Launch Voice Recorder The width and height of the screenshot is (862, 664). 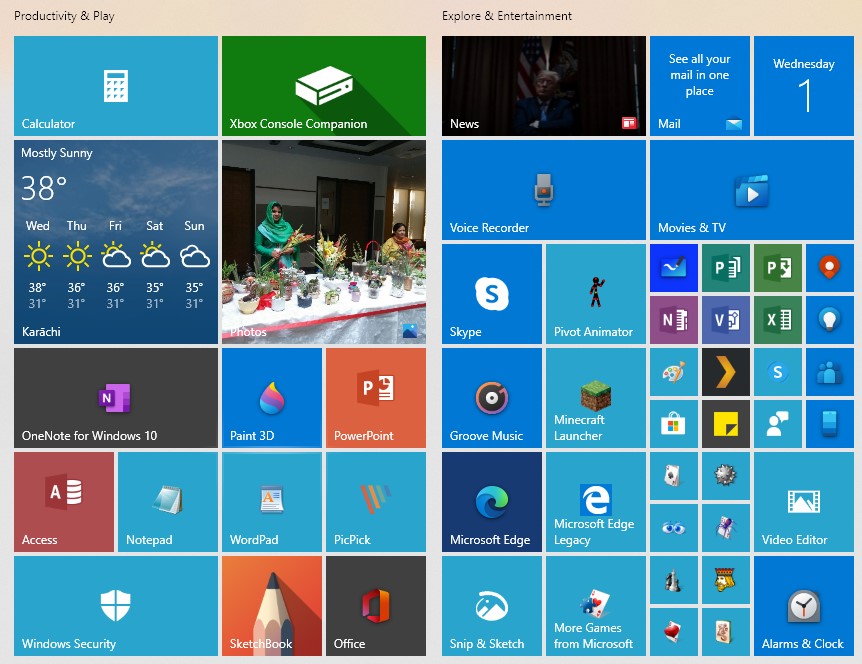click(x=544, y=190)
